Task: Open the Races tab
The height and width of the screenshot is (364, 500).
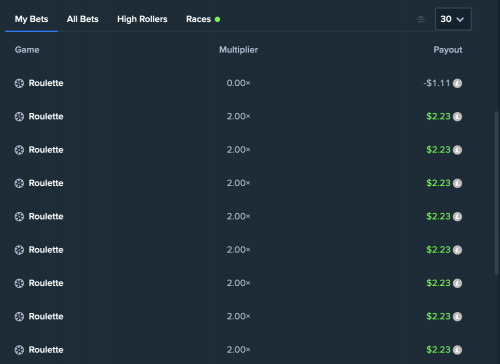Action: point(203,19)
